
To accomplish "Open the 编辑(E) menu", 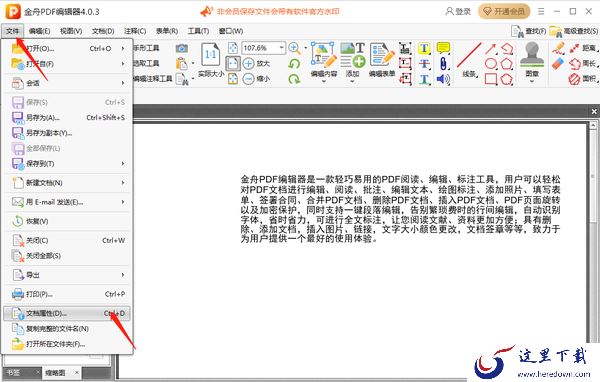I will coord(39,31).
